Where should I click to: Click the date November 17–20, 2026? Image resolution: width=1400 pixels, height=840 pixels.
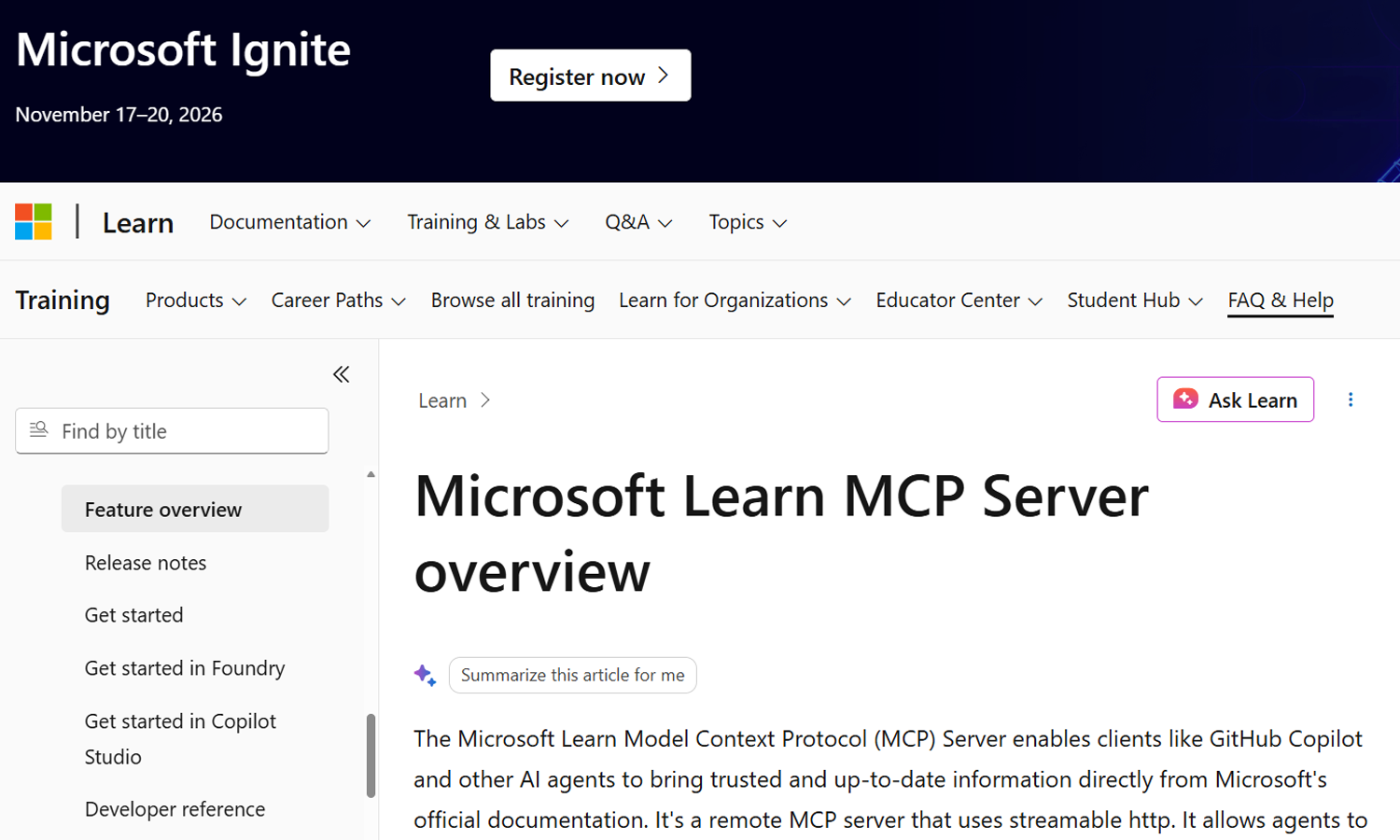pos(119,115)
